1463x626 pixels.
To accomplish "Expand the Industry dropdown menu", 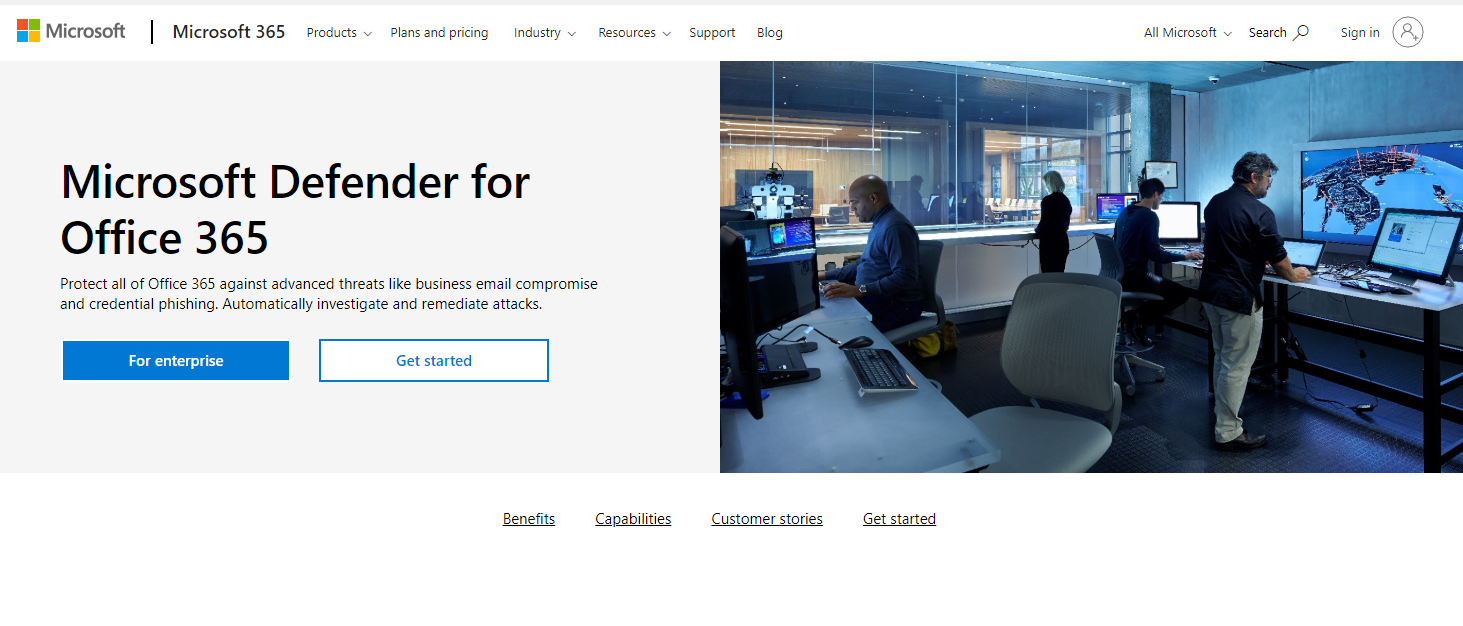I will (545, 33).
